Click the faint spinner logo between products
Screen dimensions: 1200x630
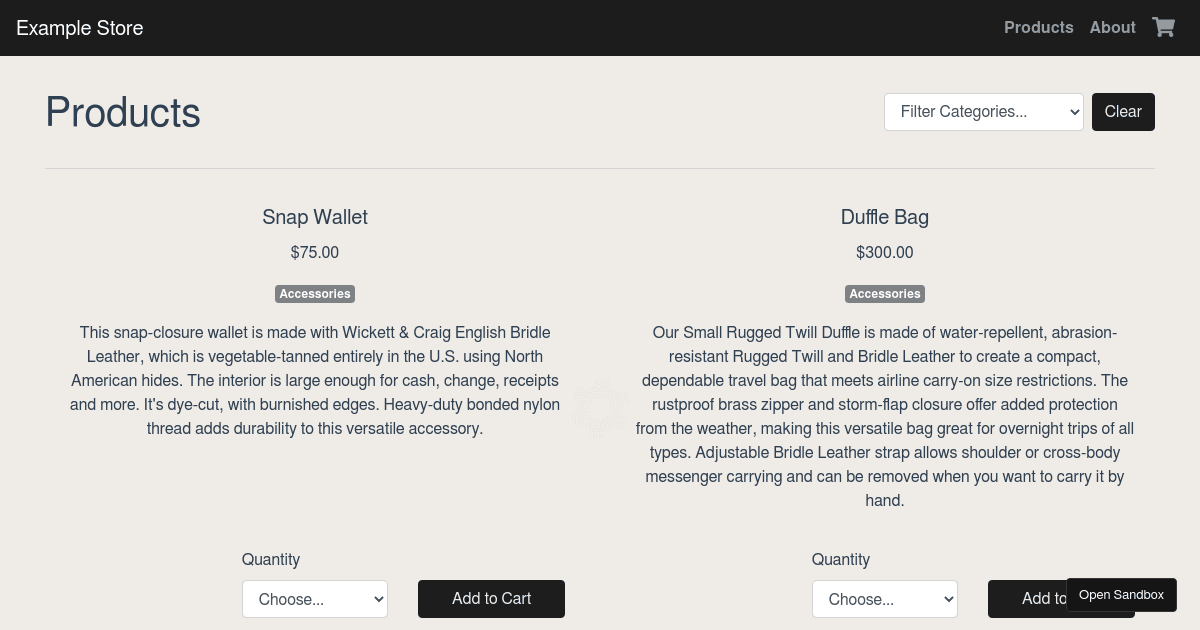point(599,408)
